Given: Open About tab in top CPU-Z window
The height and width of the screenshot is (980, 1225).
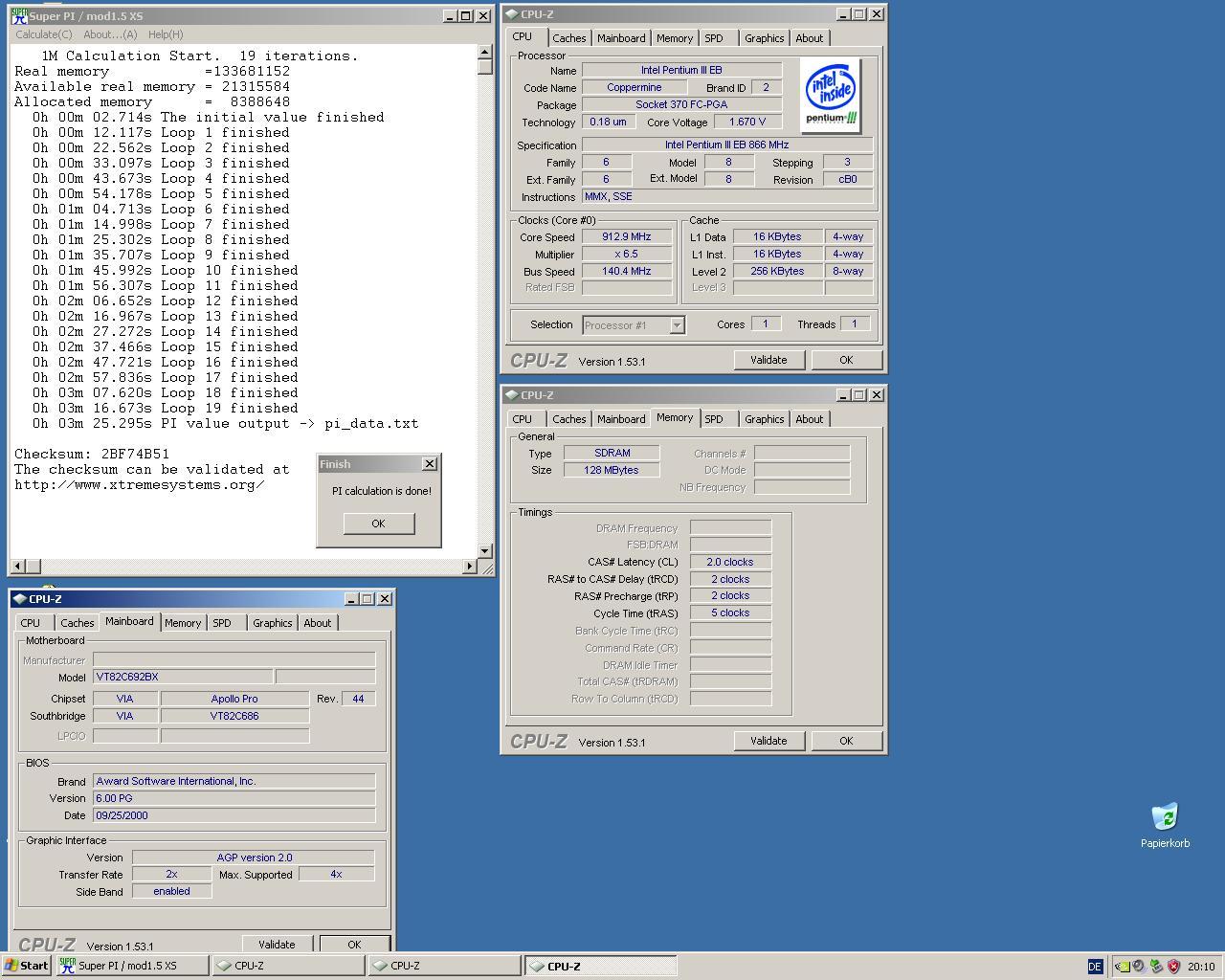Looking at the screenshot, I should tap(809, 38).
